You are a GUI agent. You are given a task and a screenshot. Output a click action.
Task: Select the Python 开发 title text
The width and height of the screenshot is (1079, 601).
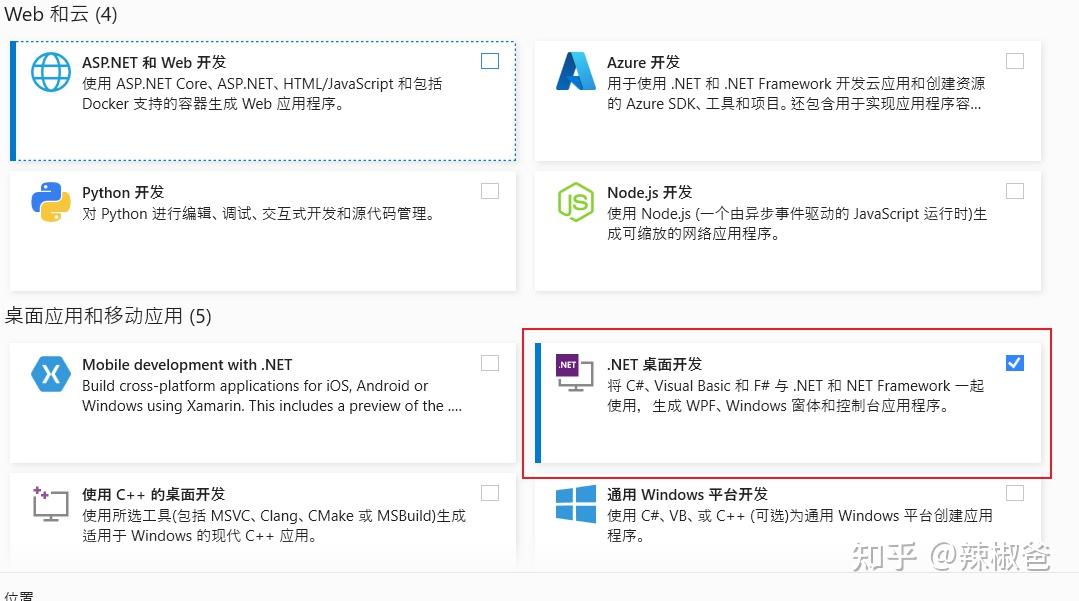click(123, 193)
